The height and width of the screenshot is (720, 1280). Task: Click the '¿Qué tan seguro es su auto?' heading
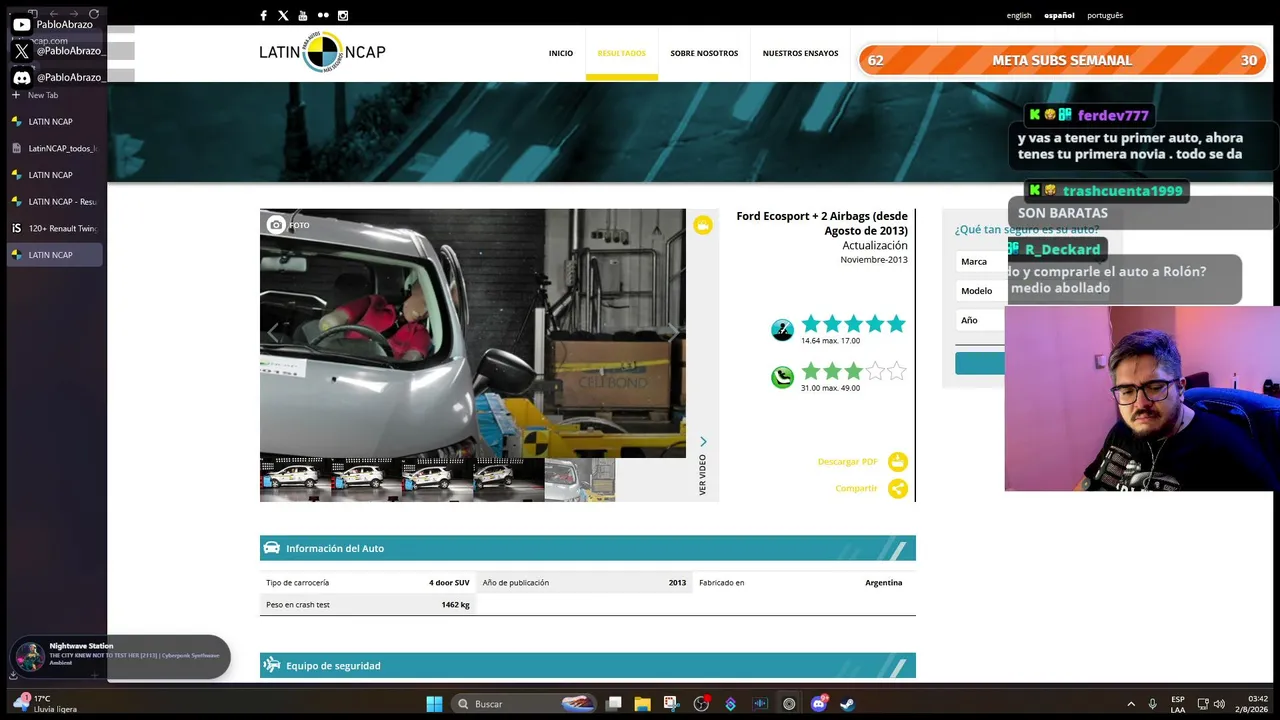click(x=1026, y=230)
